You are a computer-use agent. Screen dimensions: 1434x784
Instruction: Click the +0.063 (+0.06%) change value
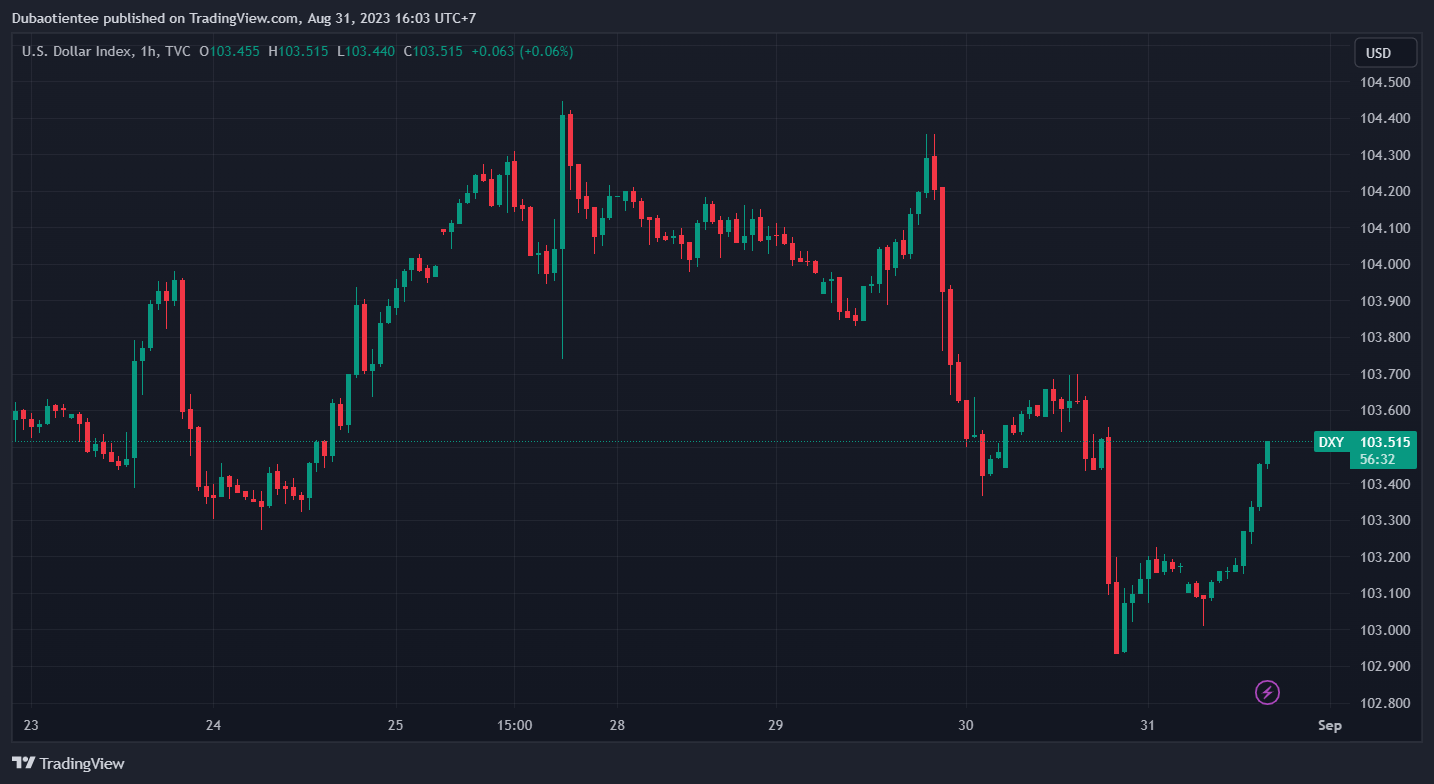tap(522, 51)
